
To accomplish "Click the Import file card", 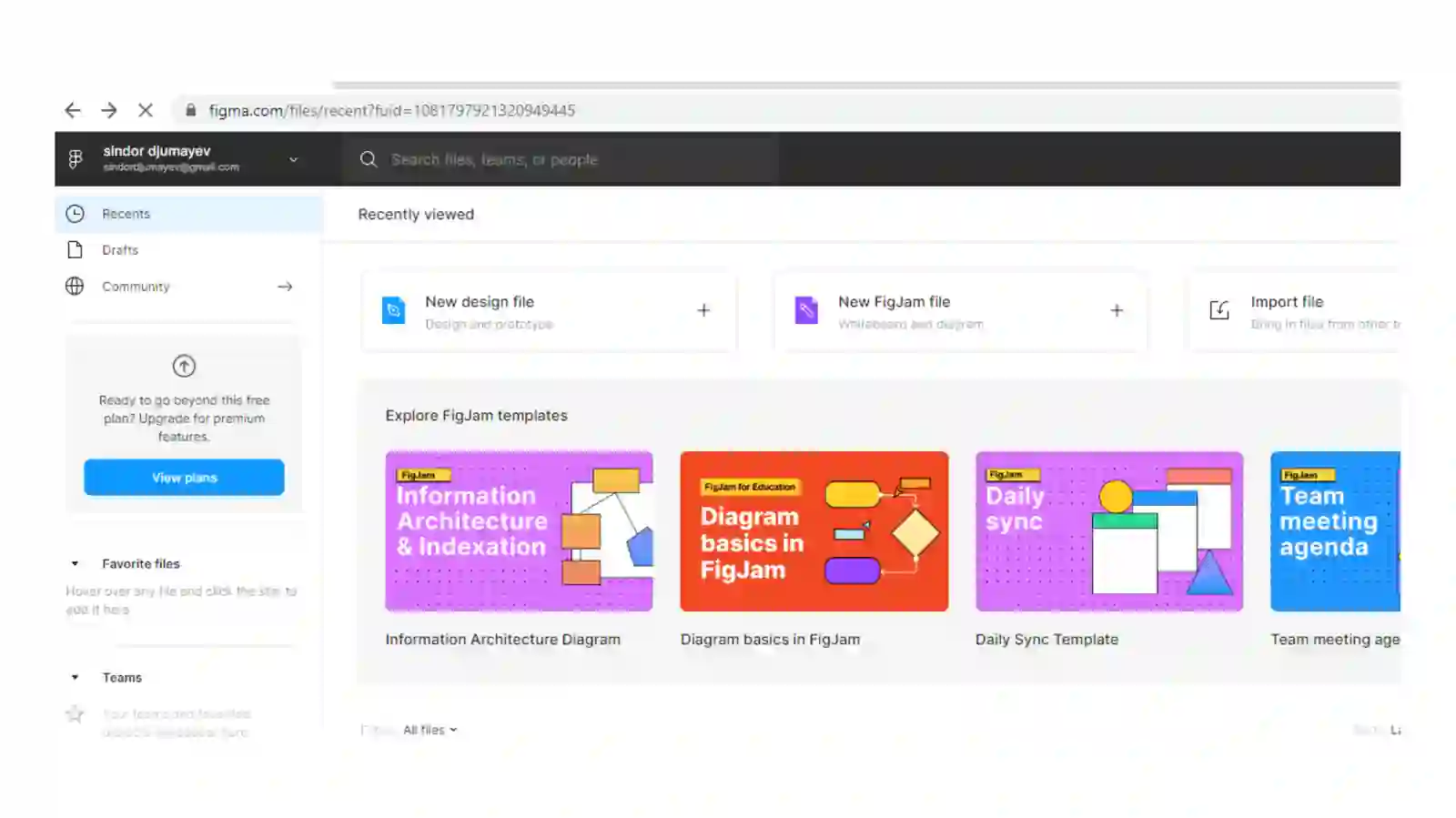I will [1295, 310].
